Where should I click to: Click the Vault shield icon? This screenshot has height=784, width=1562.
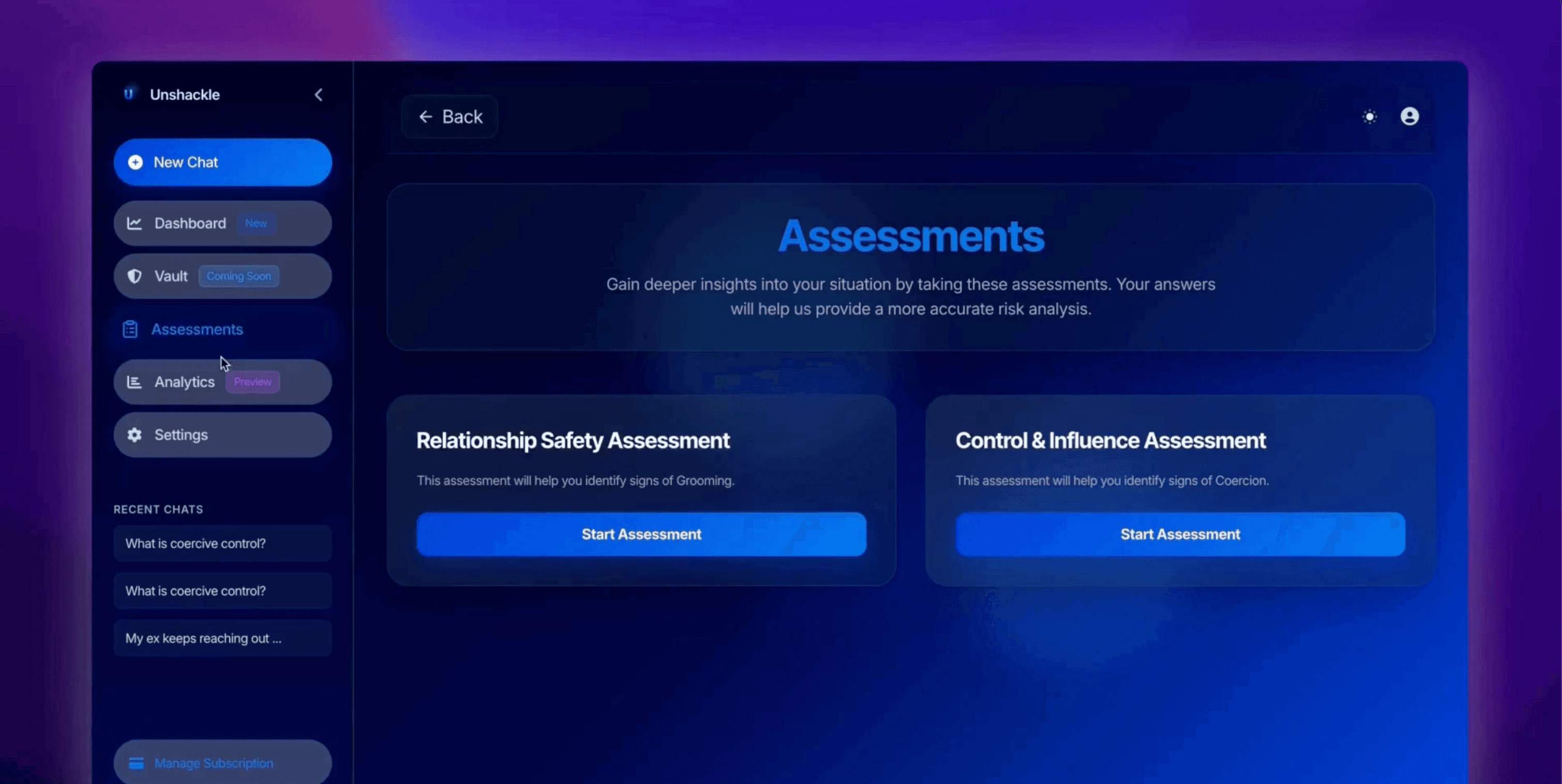point(134,276)
